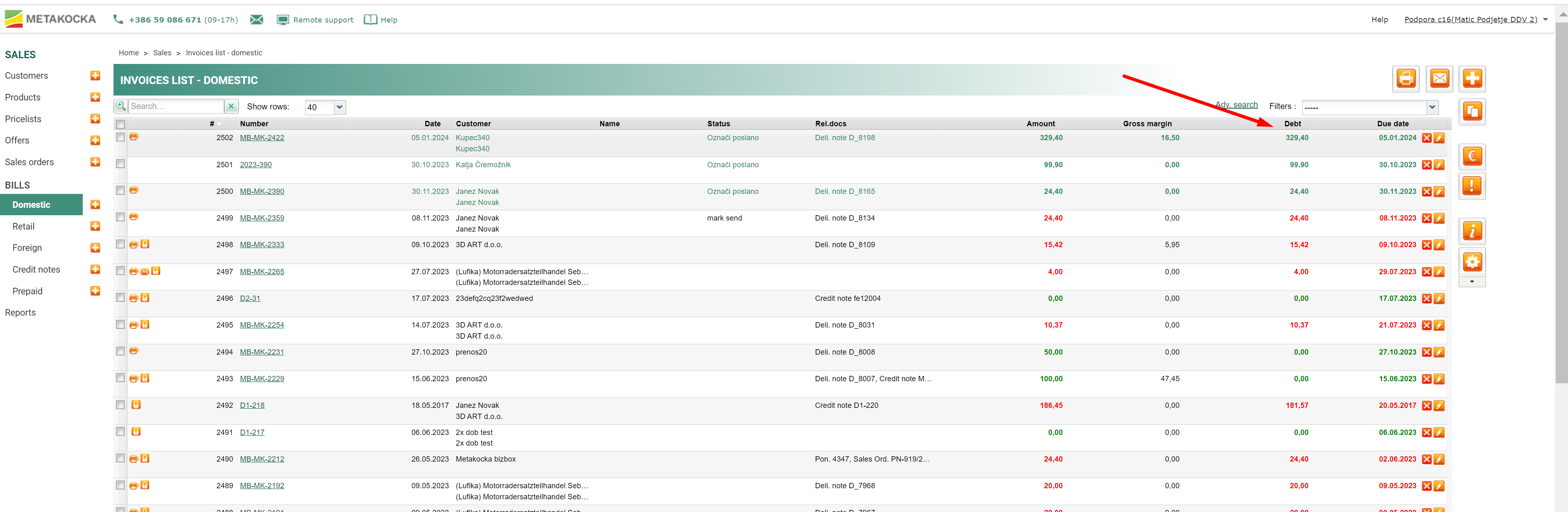The width and height of the screenshot is (1568, 512).
Task: Open Credit notes in sidebar
Action: point(36,269)
